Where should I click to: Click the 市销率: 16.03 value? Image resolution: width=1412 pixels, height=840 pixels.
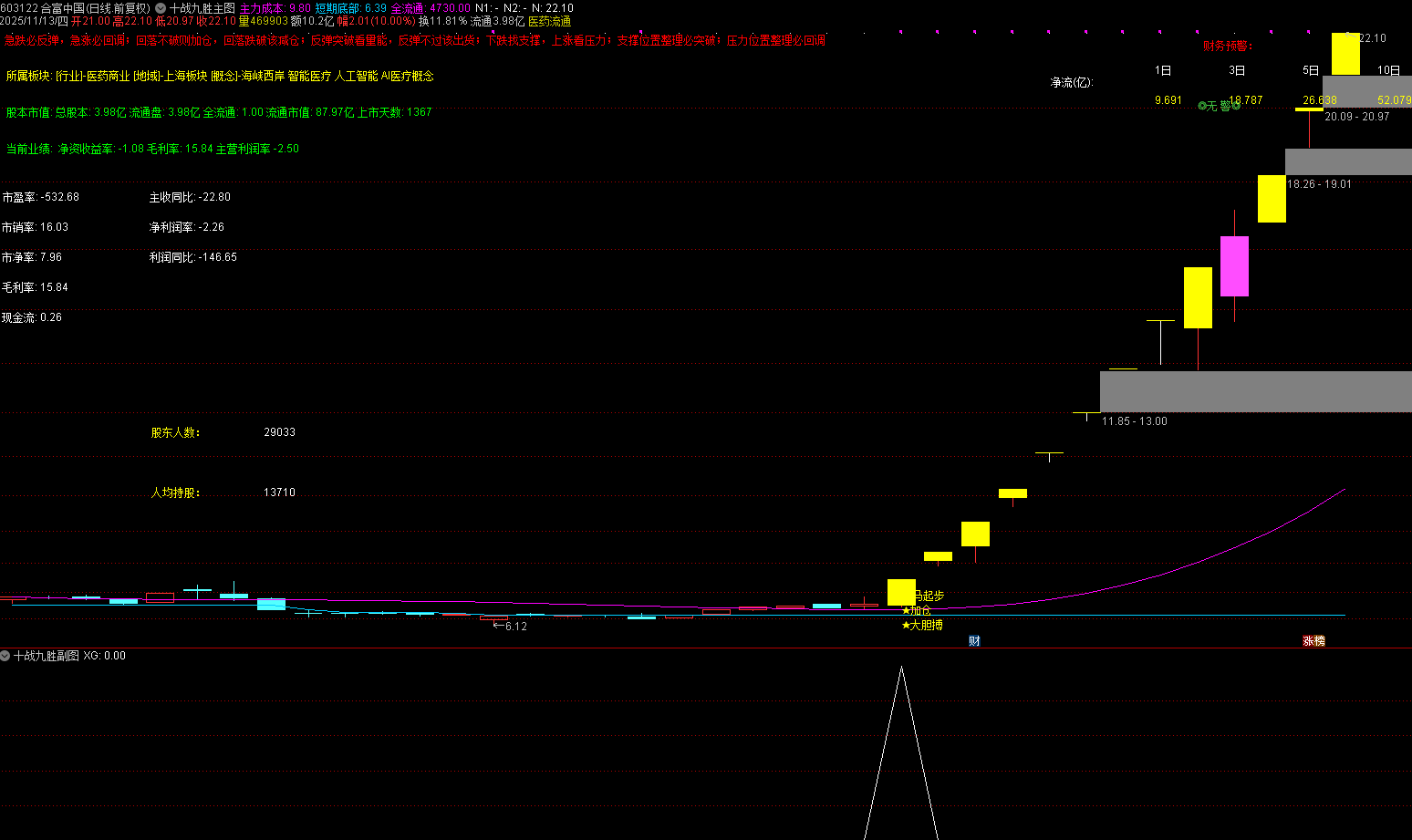click(35, 227)
